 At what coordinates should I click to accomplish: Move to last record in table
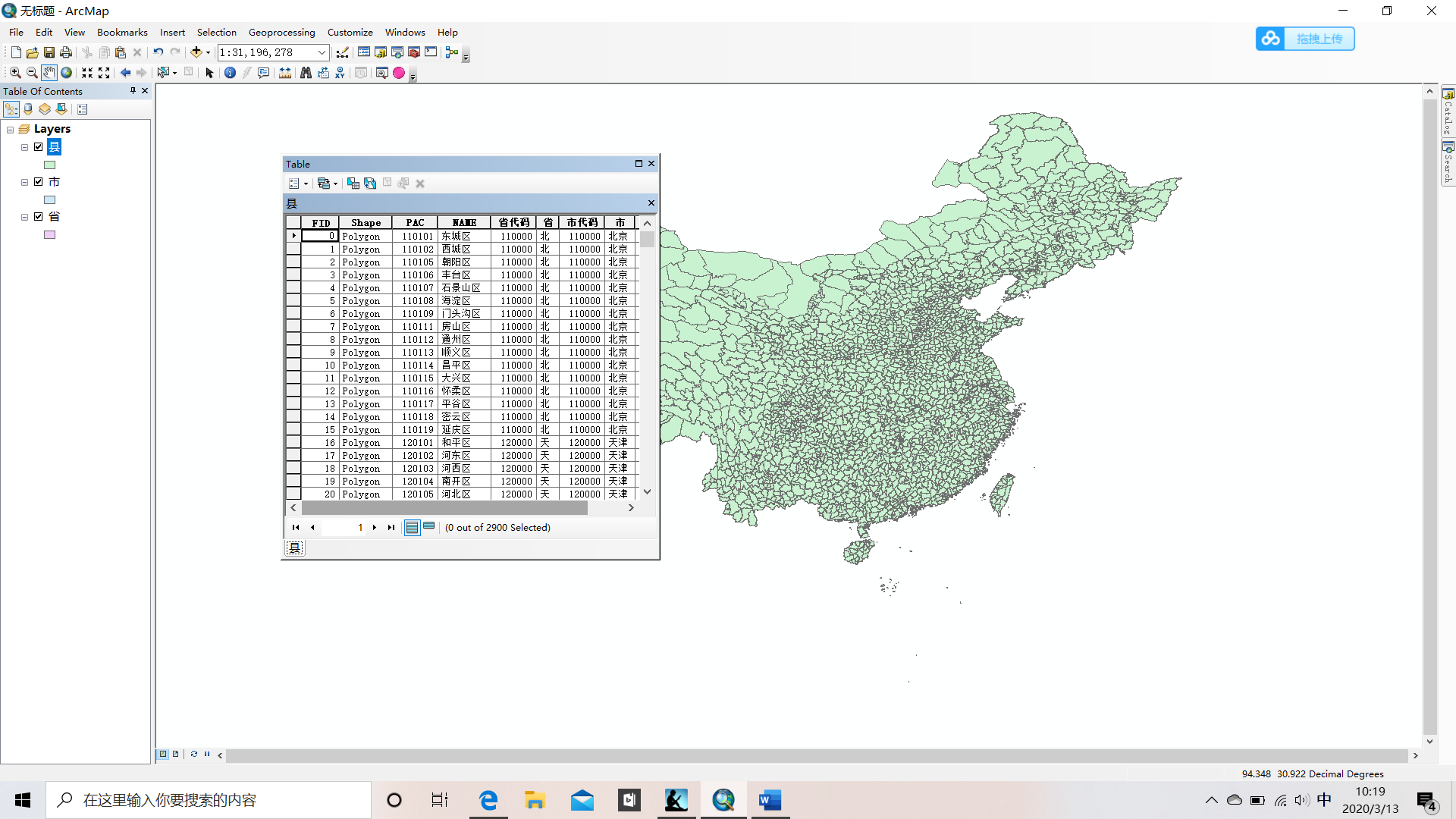tap(391, 528)
